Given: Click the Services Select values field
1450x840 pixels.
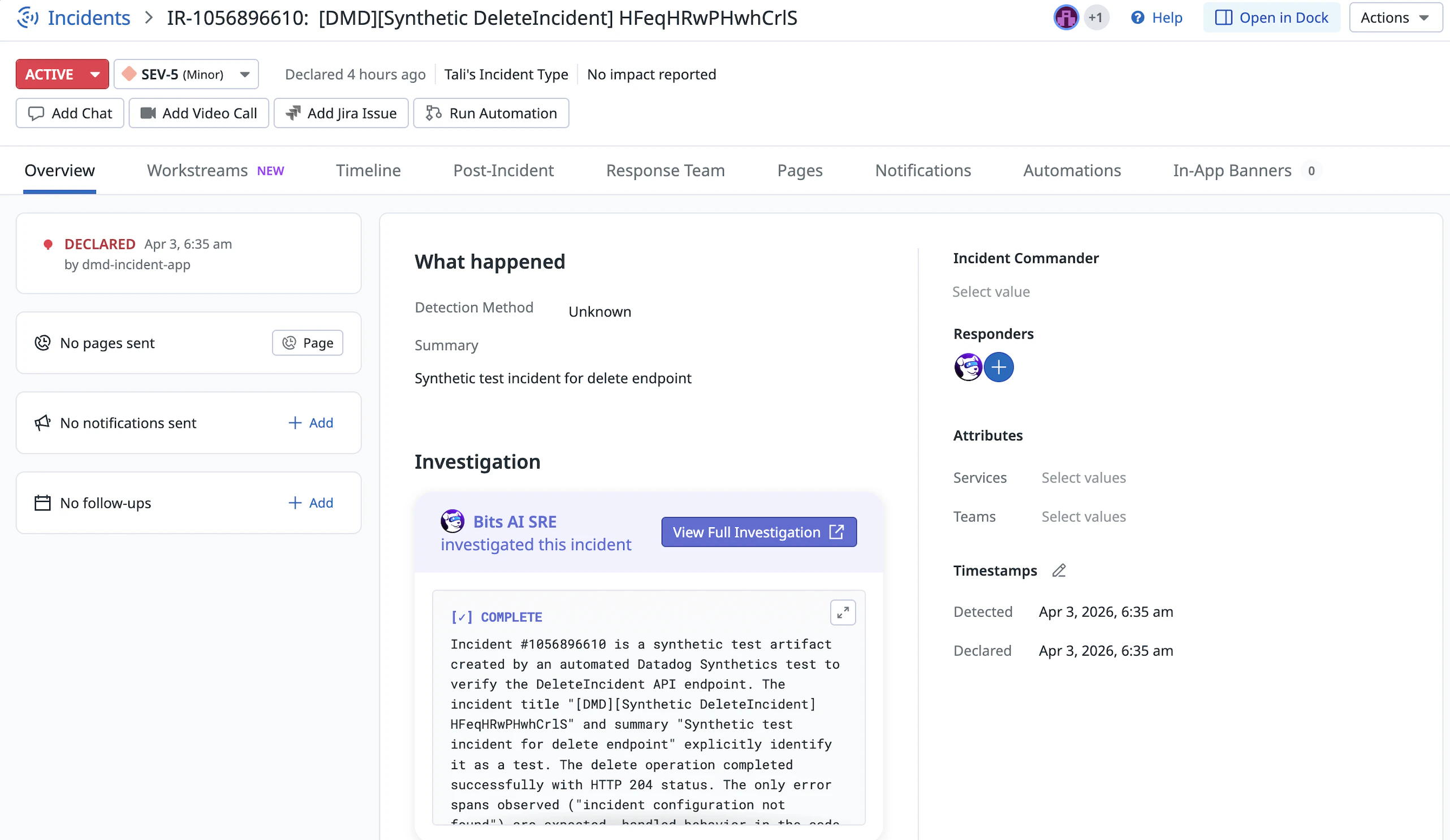Looking at the screenshot, I should [x=1084, y=478].
